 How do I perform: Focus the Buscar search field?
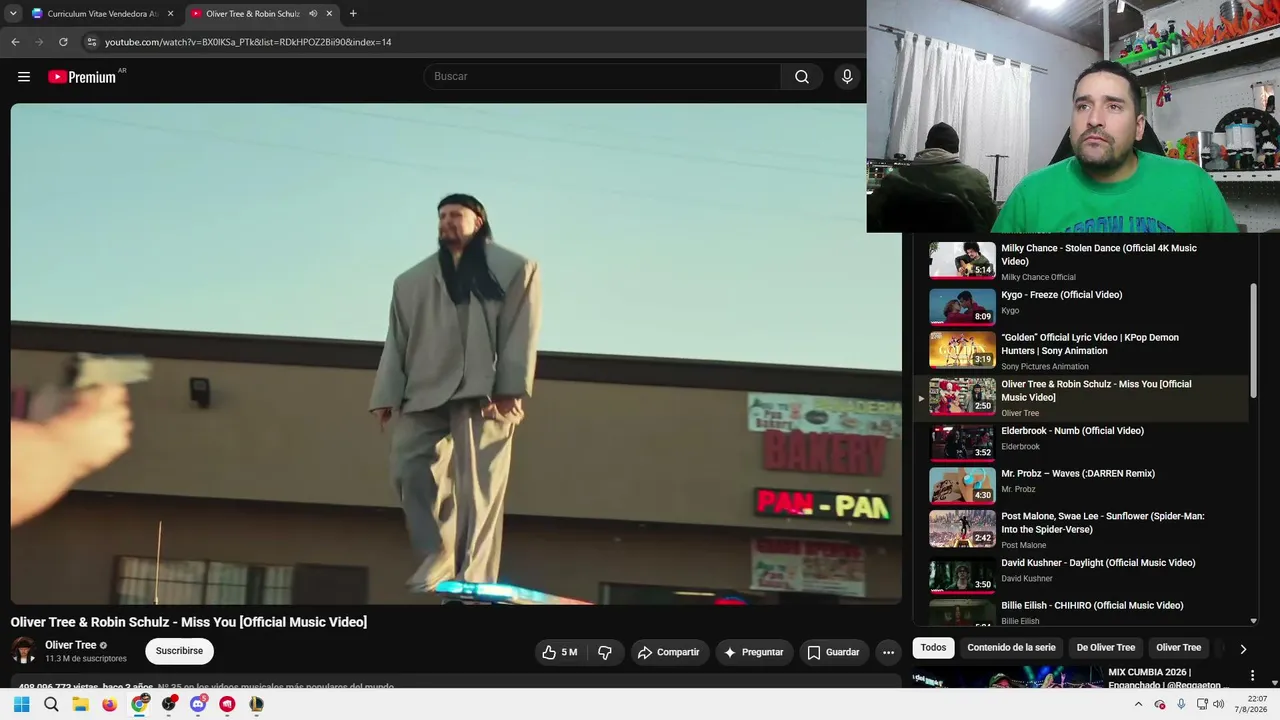point(602,77)
